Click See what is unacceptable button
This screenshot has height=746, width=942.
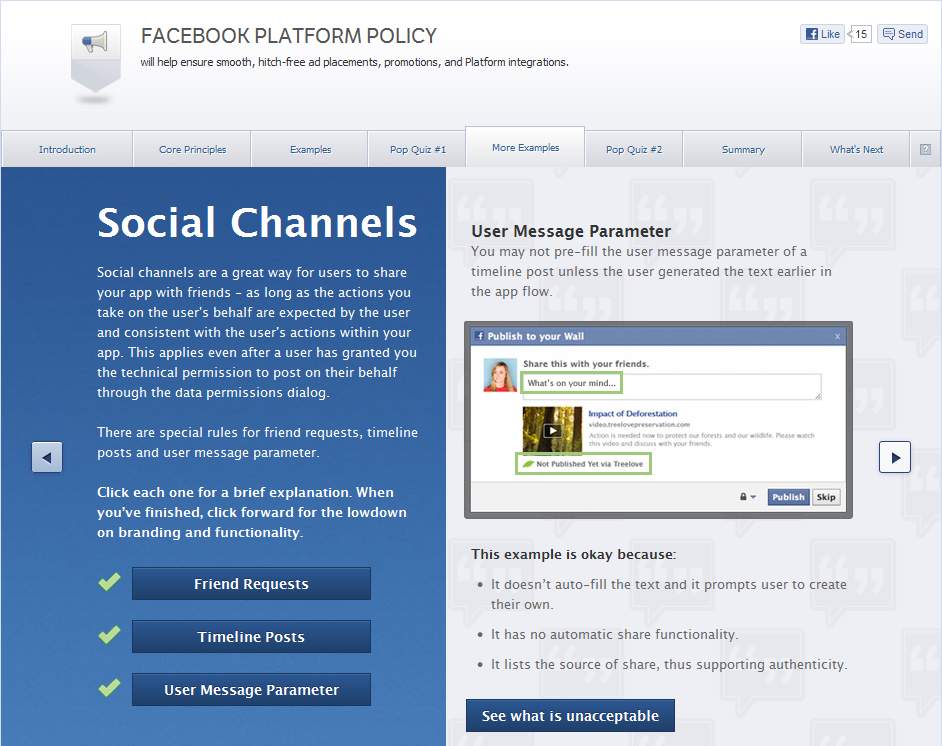coord(570,716)
